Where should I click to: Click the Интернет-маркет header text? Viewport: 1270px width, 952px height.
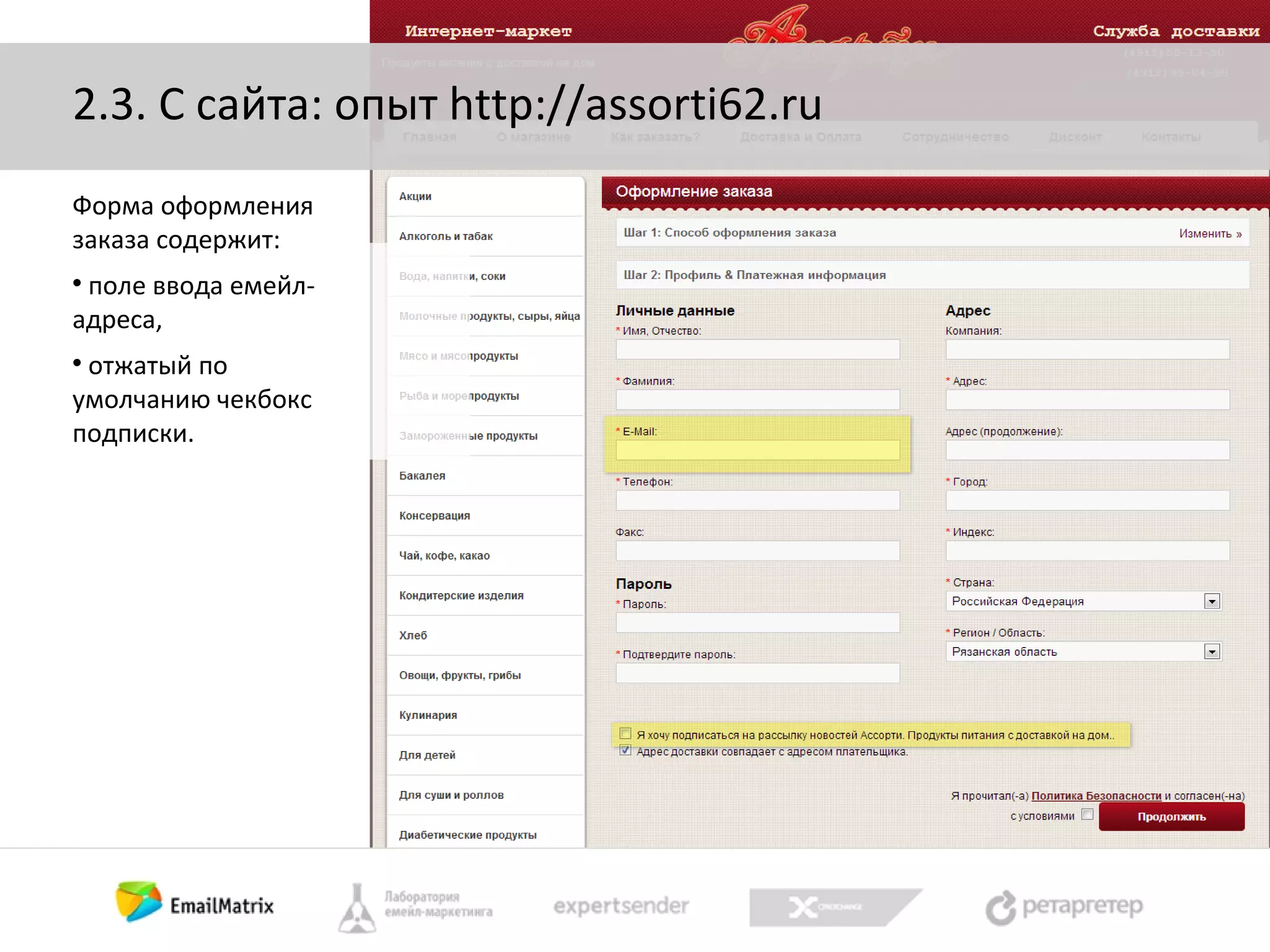tap(488, 31)
